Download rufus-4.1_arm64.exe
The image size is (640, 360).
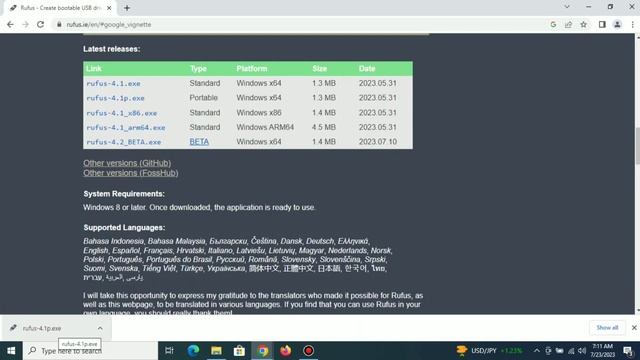point(126,127)
